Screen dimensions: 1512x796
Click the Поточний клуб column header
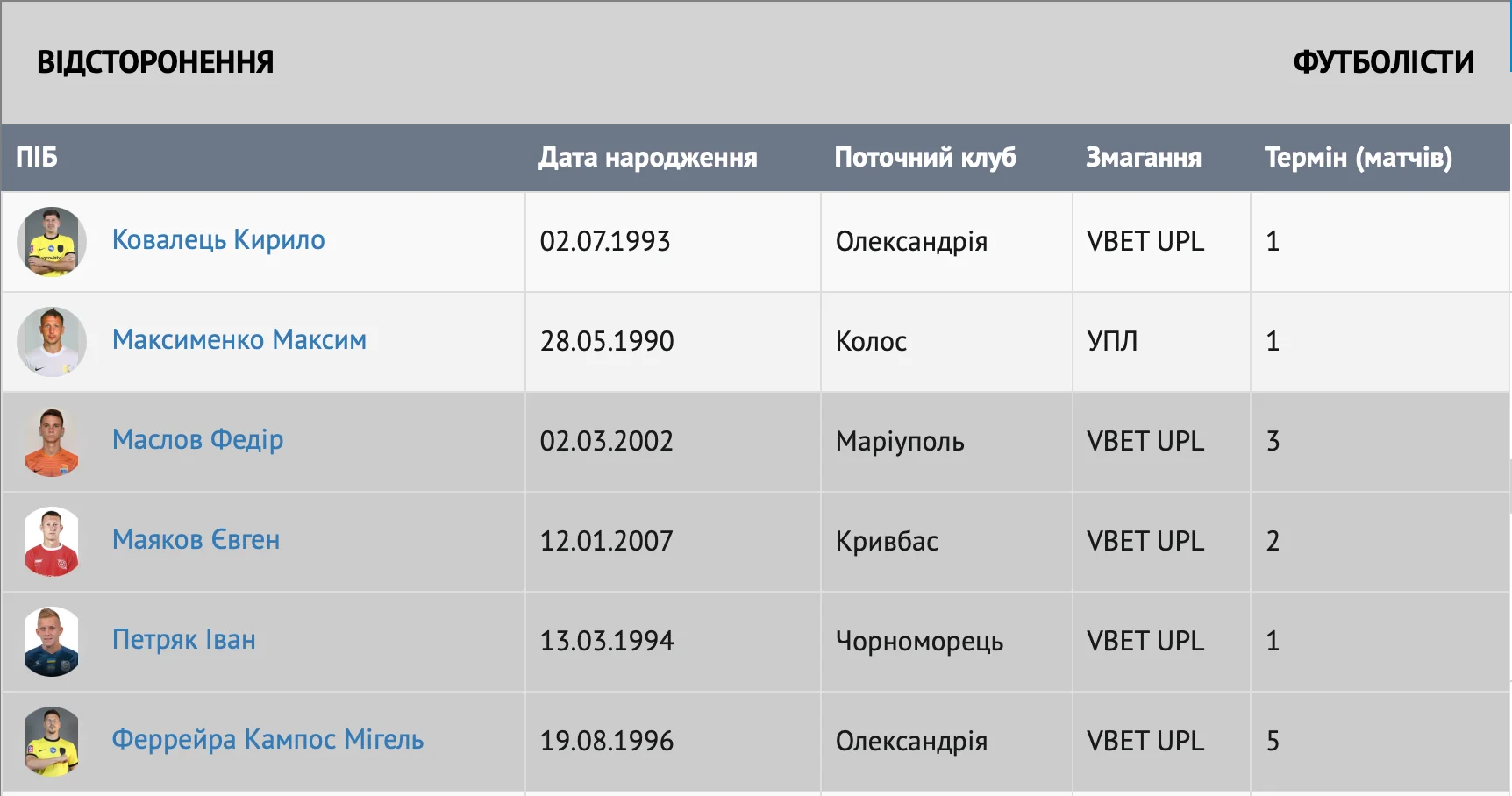coord(924,158)
